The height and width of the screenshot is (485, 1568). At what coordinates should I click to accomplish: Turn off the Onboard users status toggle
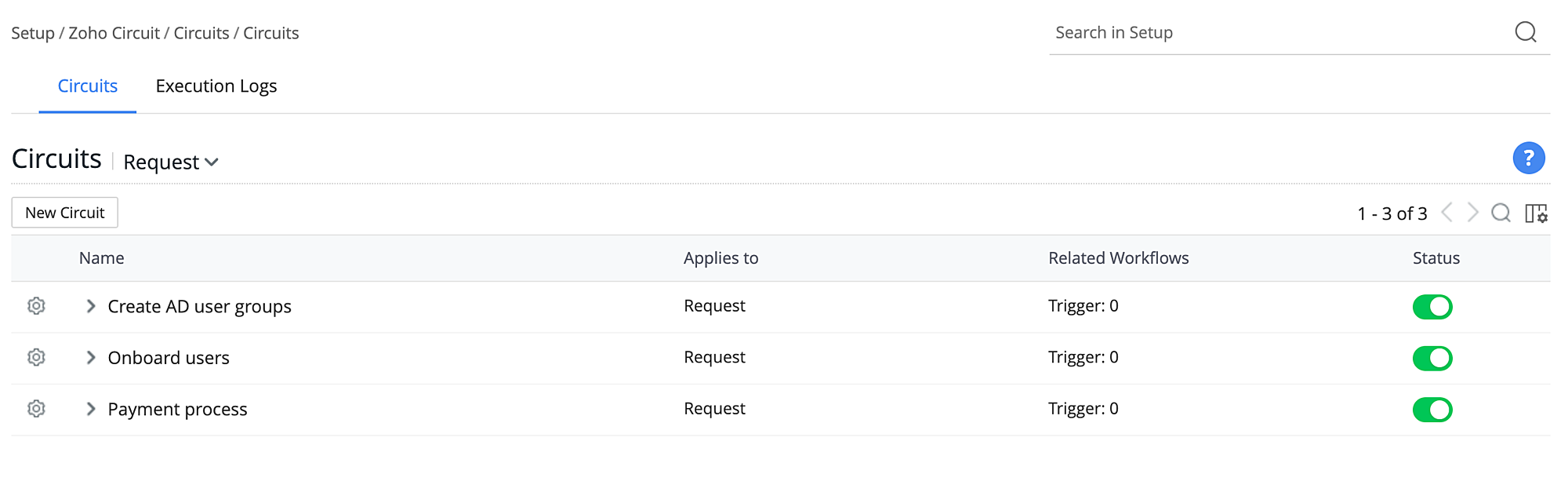point(1432,358)
